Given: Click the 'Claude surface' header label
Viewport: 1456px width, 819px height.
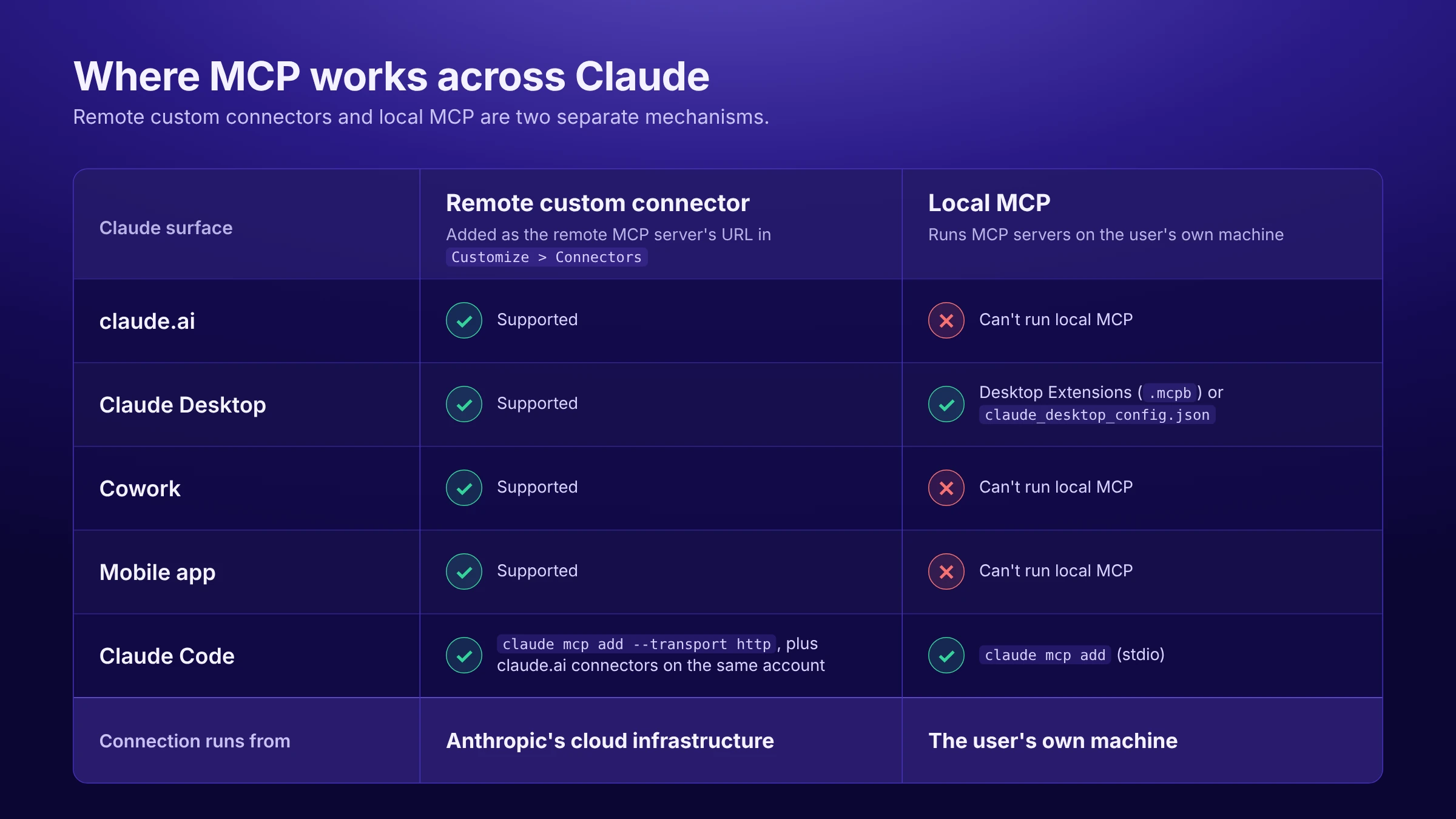Looking at the screenshot, I should (x=166, y=228).
